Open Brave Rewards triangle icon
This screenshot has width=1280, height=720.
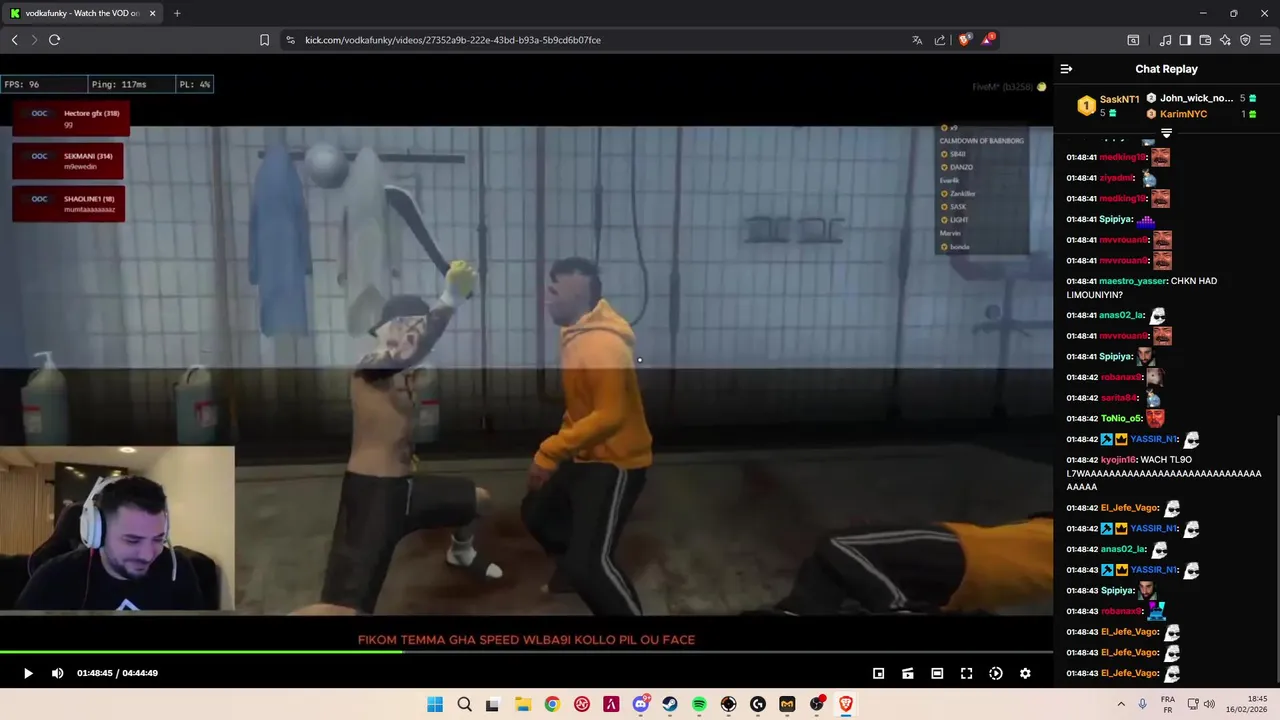[988, 40]
